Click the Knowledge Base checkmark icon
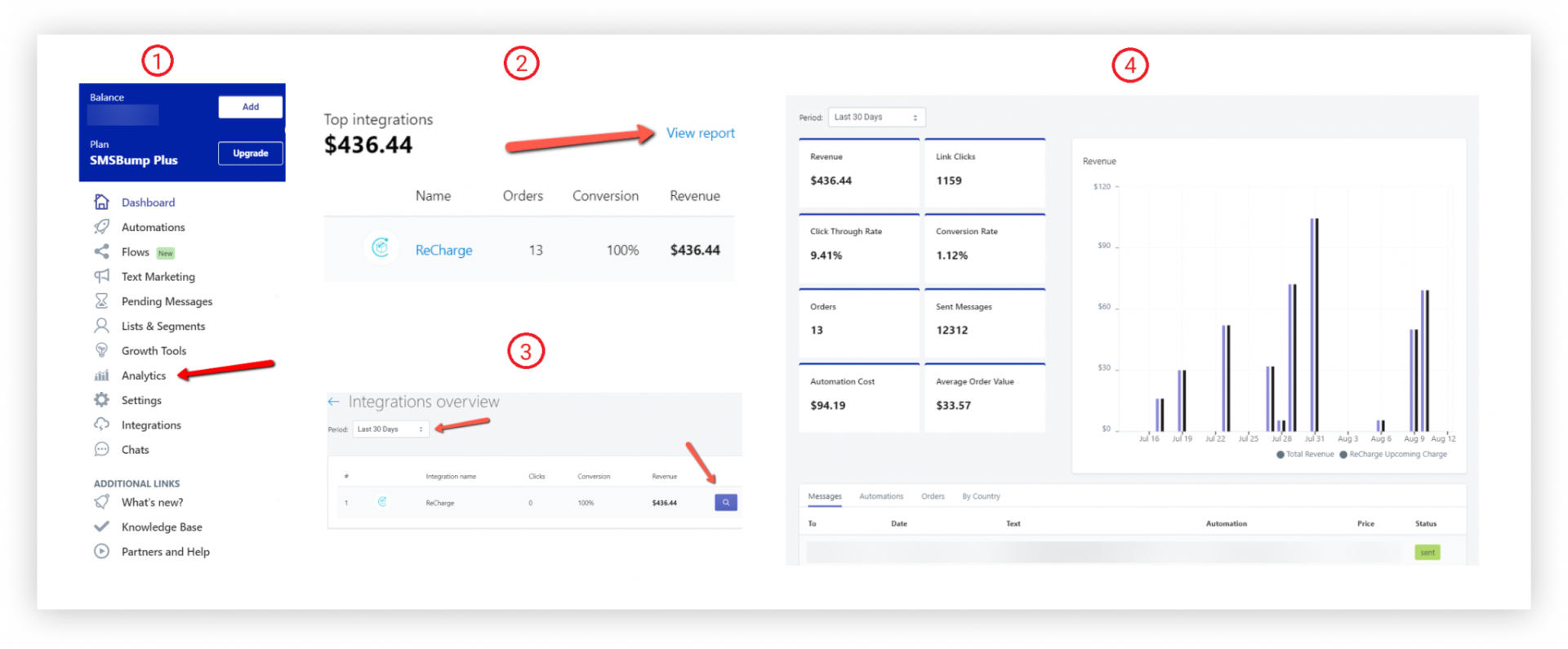The width and height of the screenshot is (1568, 649). click(x=101, y=527)
